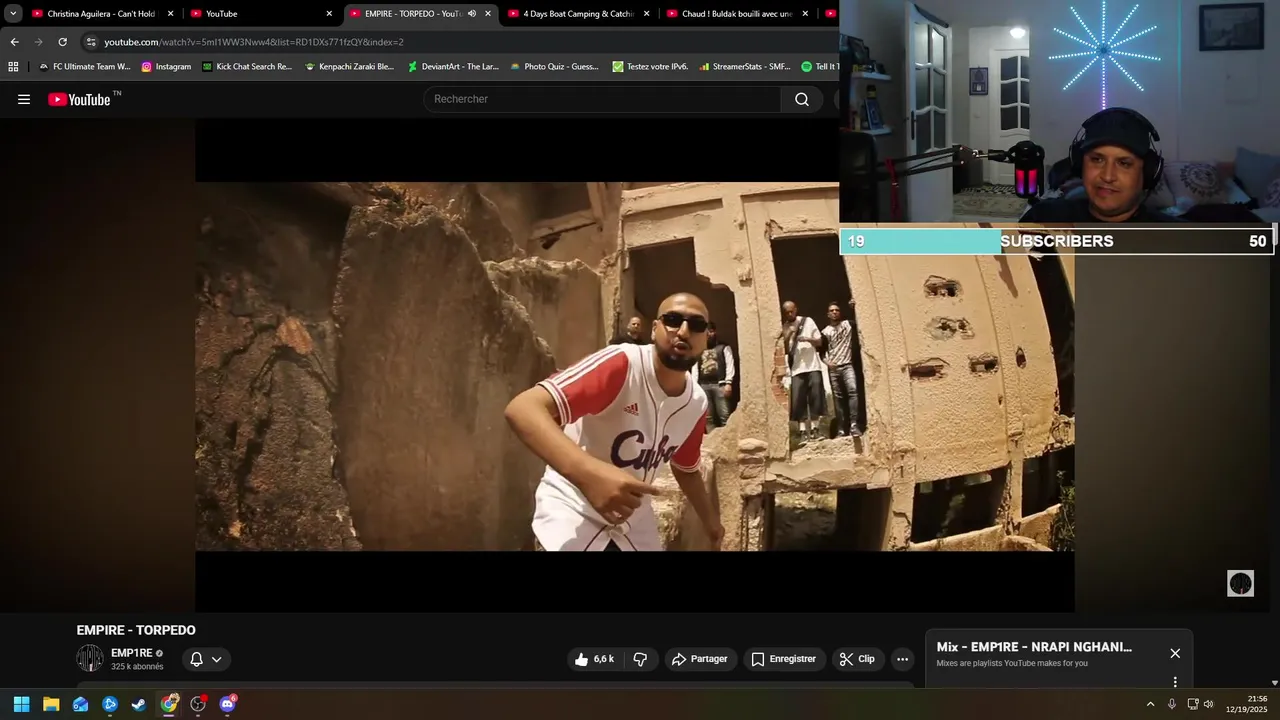The image size is (1280, 720).
Task: Save the video with Enregistrer
Action: coord(783,659)
